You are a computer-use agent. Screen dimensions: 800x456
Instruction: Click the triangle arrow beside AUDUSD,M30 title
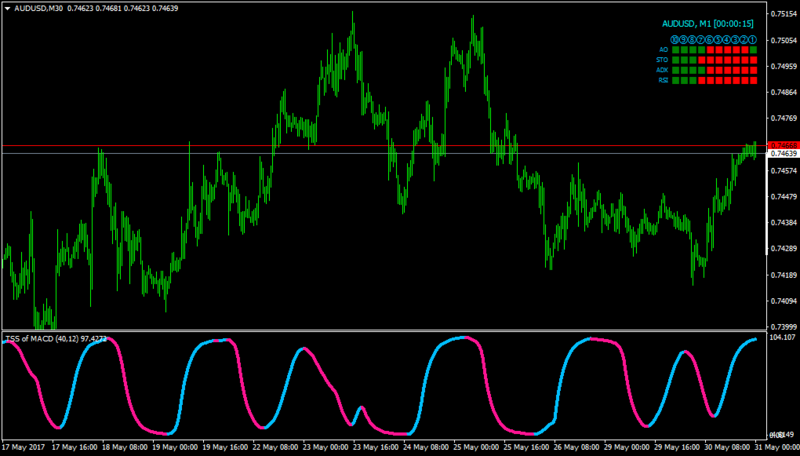8,8
